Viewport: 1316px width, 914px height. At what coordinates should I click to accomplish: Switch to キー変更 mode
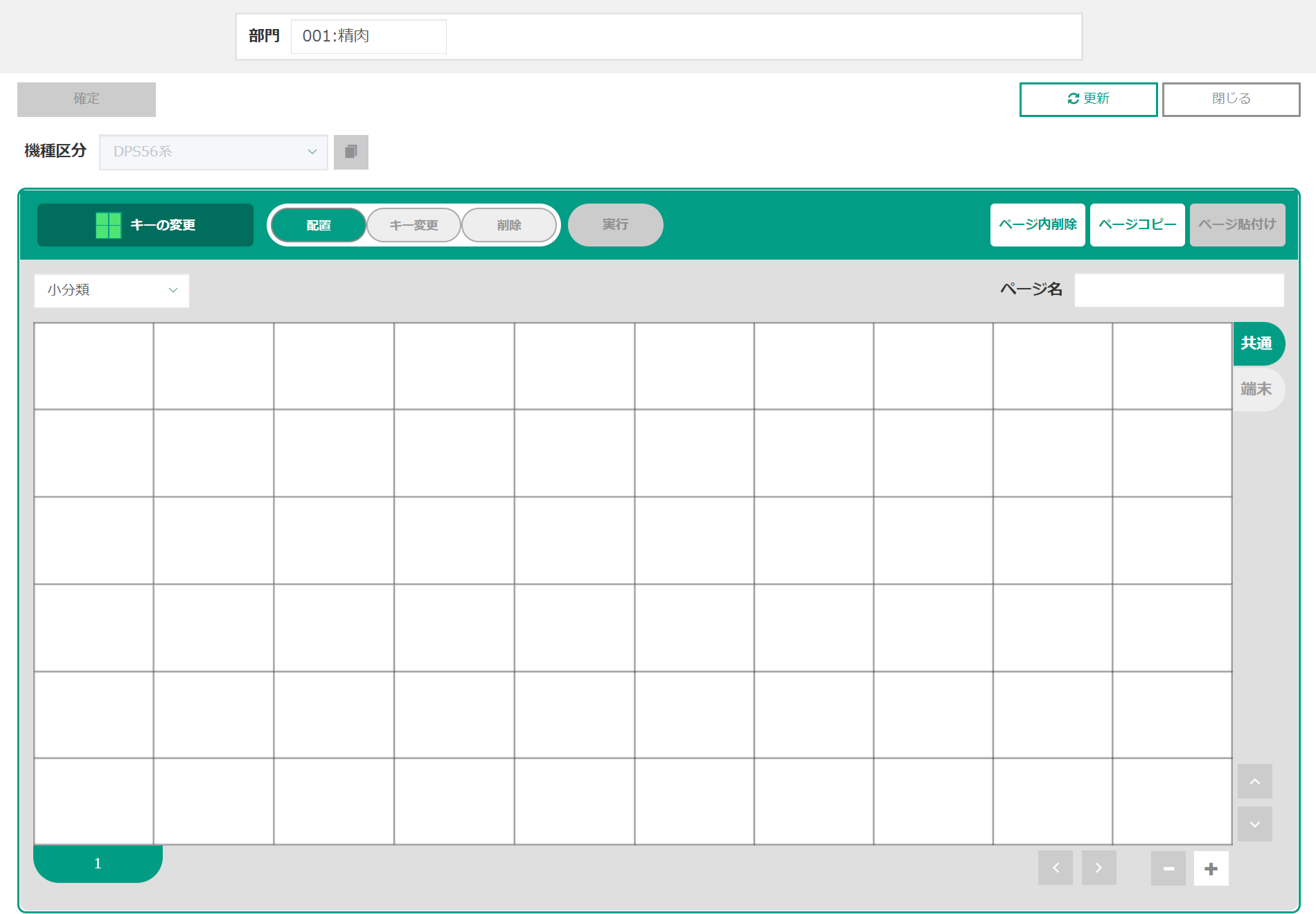click(414, 225)
